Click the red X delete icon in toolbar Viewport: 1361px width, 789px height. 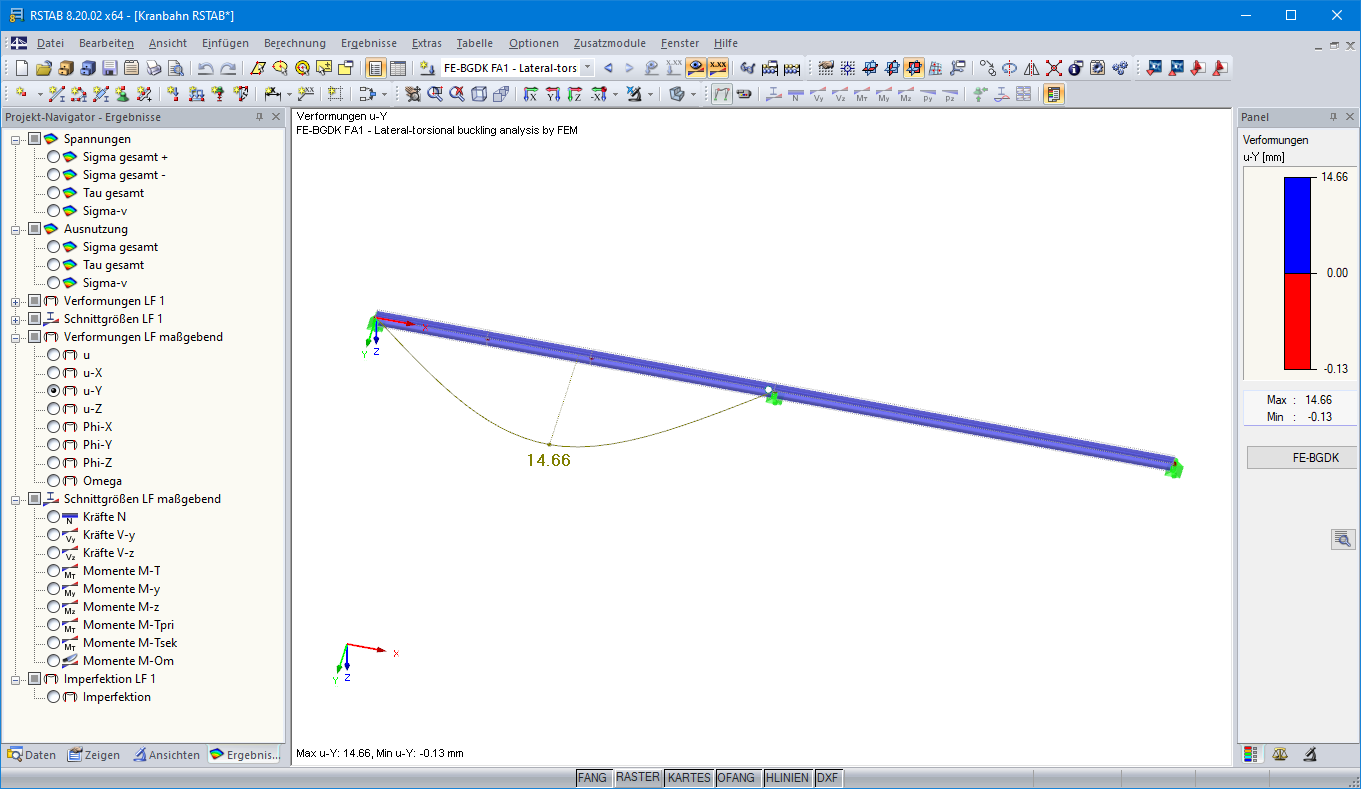pyautogui.click(x=1054, y=68)
